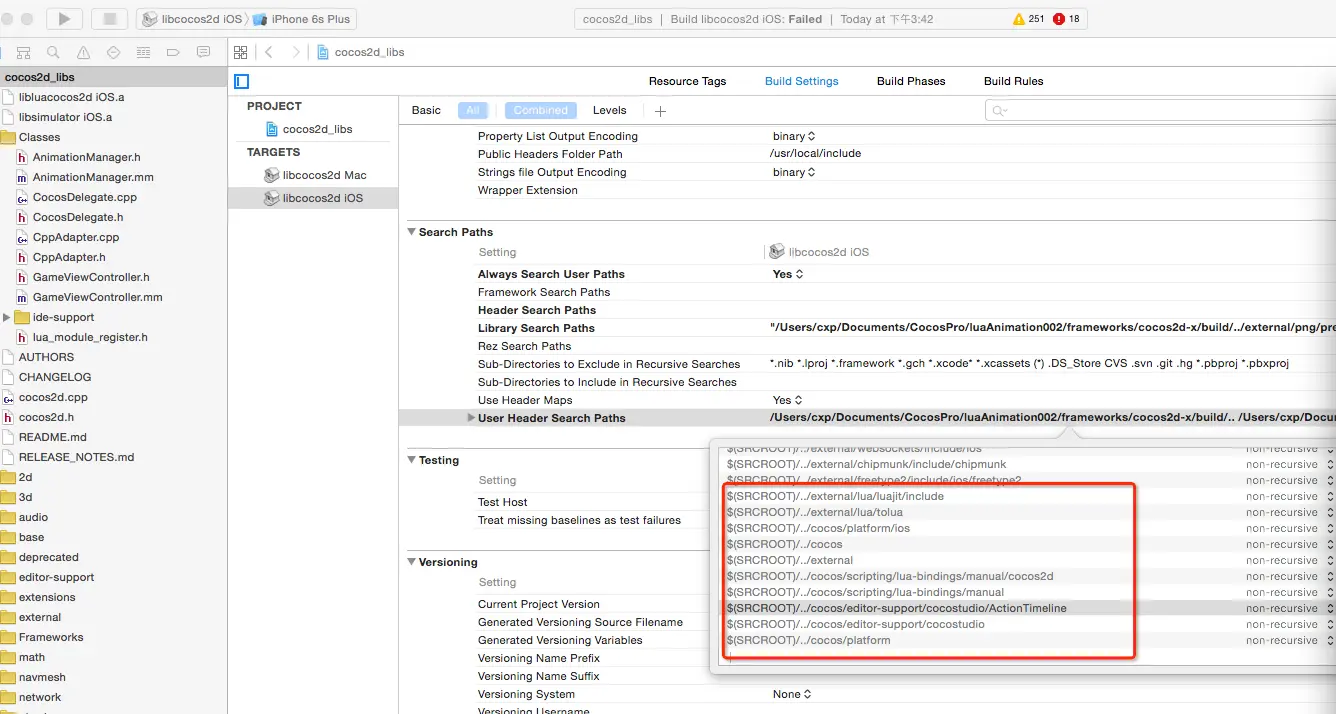Open the Breakpoint navigator icon
Screen dimensions: 1336x714
(173, 52)
